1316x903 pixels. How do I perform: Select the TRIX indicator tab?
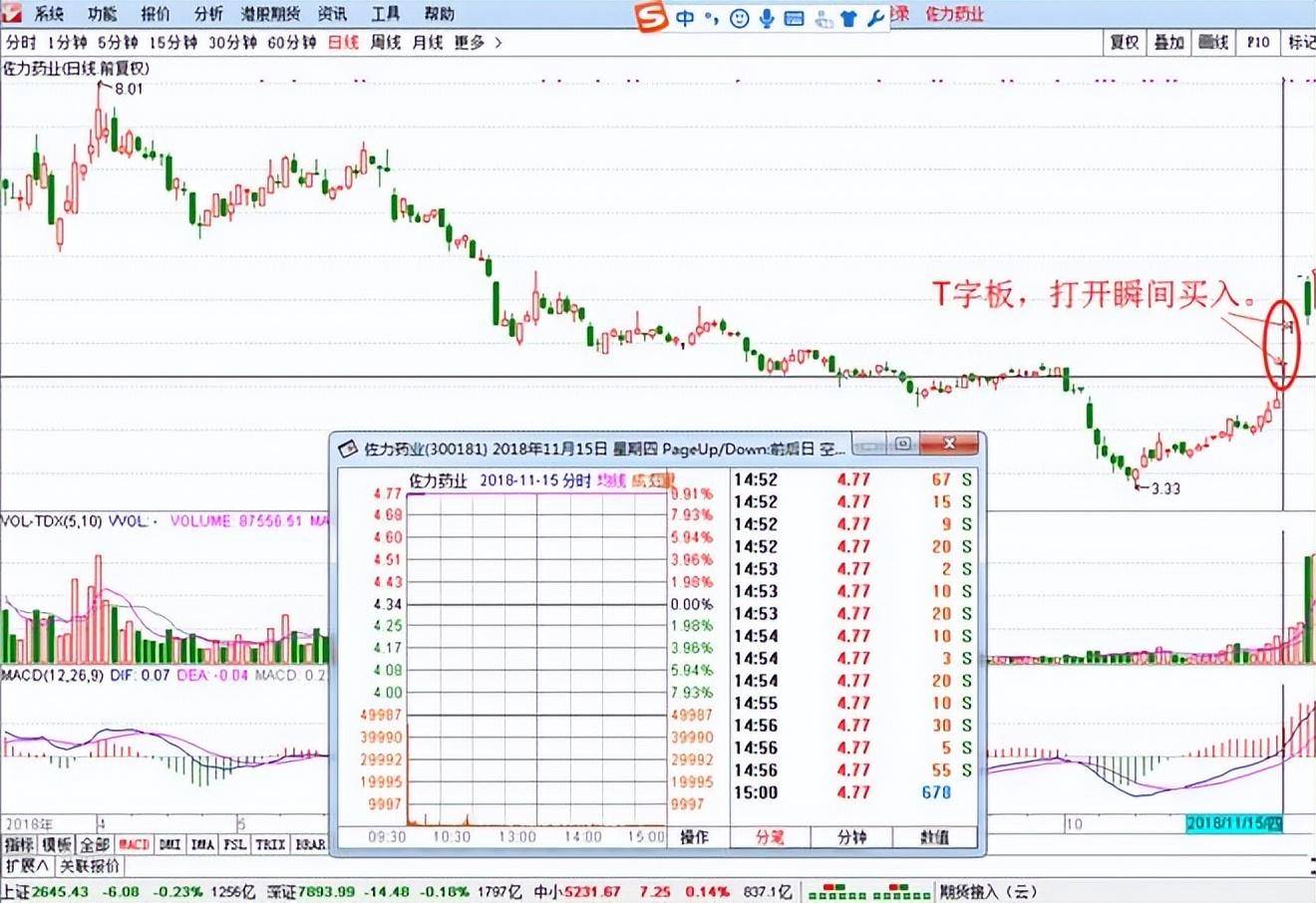tap(269, 844)
